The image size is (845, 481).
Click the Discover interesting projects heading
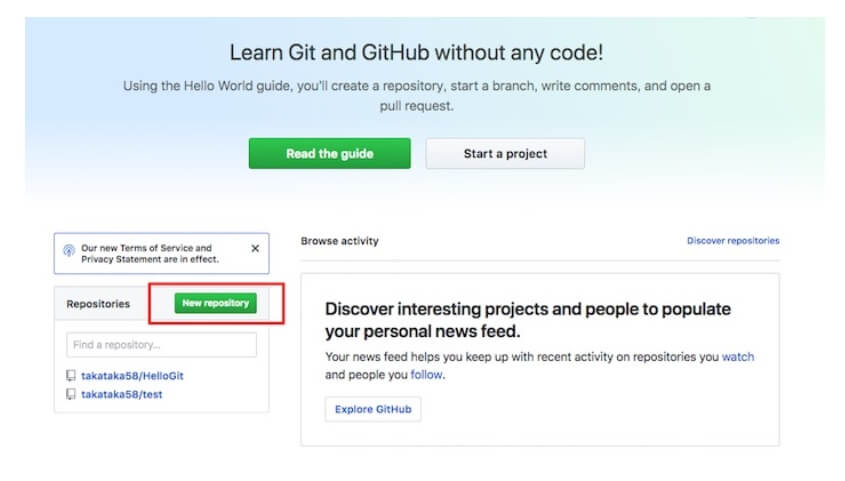527,319
